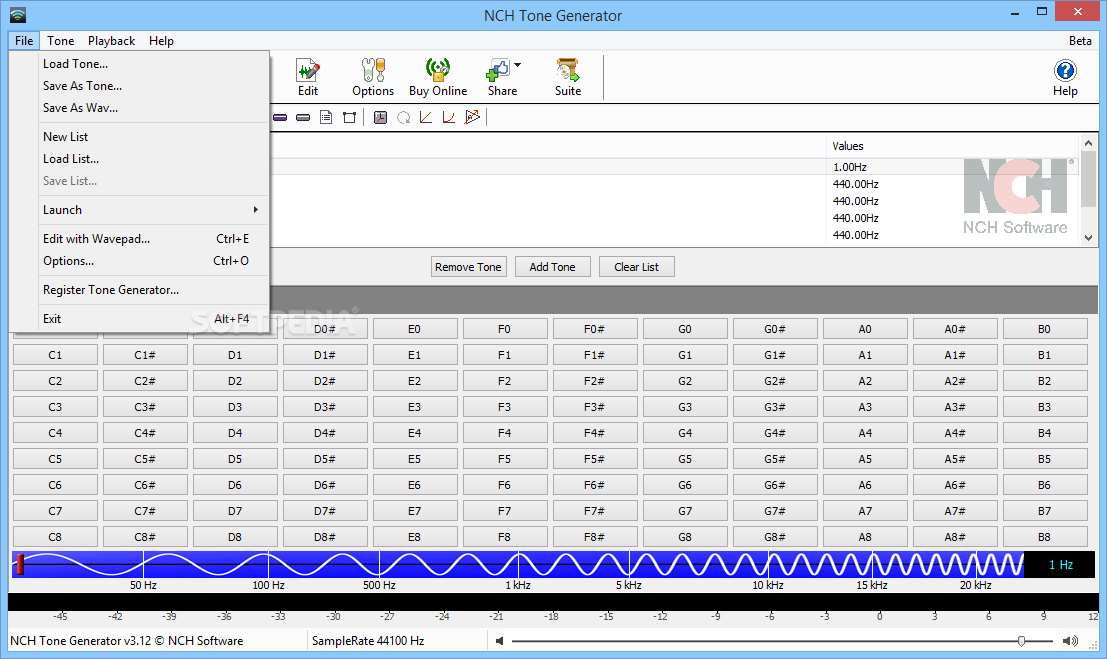Screen dimensions: 1107x659
Task: Select the 1.00Hz value row
Action: tap(849, 167)
